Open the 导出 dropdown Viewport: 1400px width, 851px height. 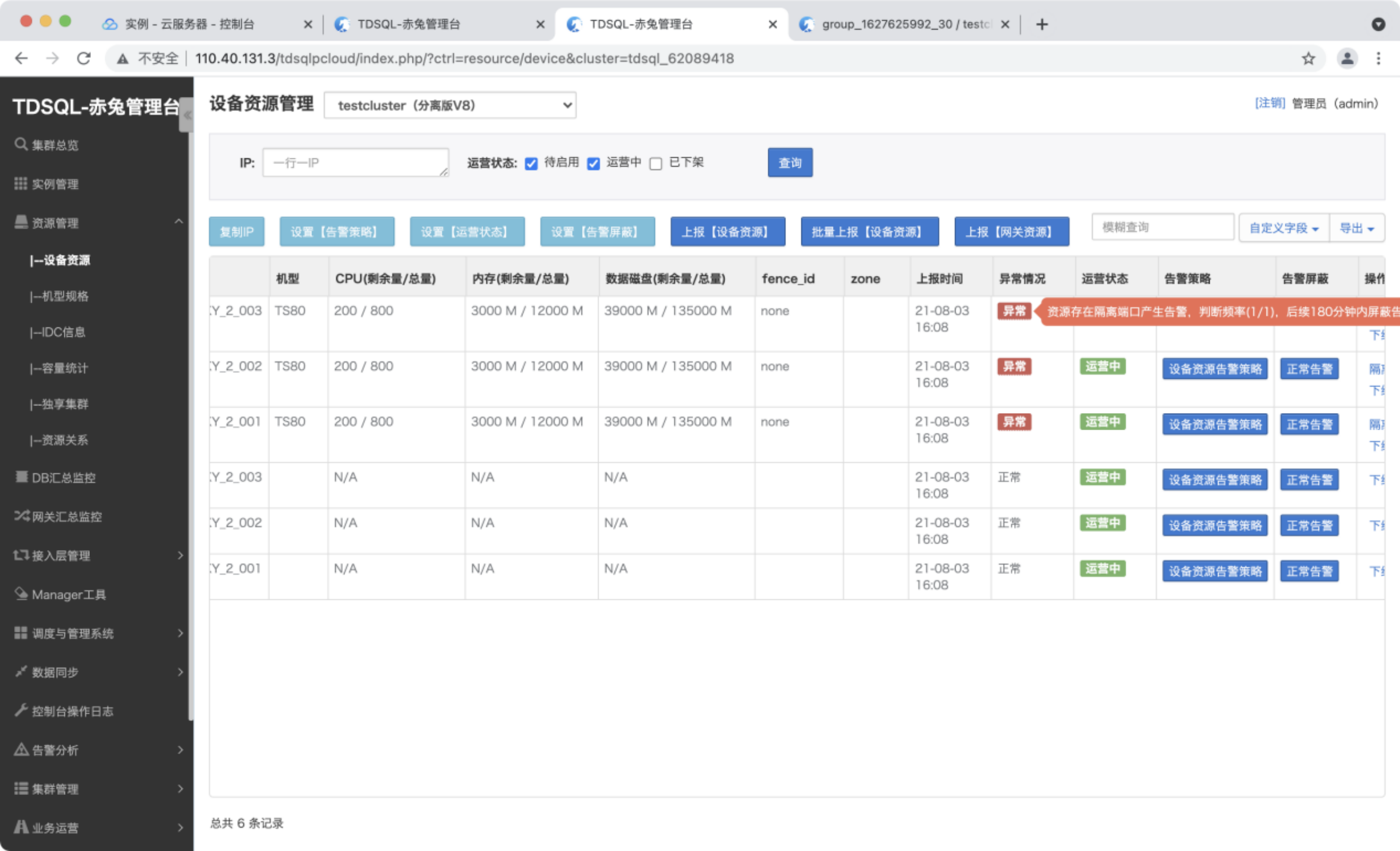click(x=1356, y=228)
